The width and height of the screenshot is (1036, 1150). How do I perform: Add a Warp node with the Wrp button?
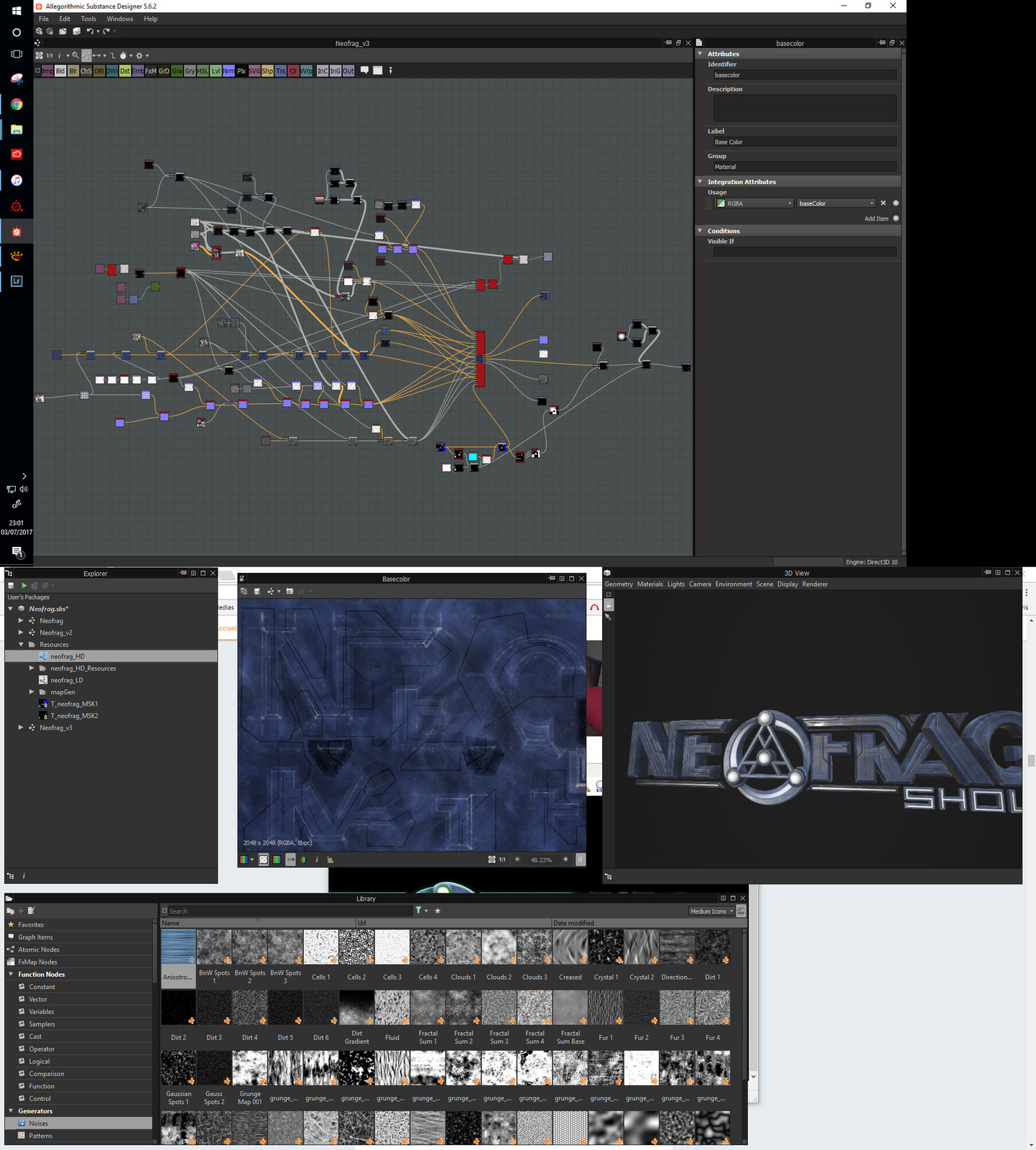pyautogui.click(x=306, y=71)
